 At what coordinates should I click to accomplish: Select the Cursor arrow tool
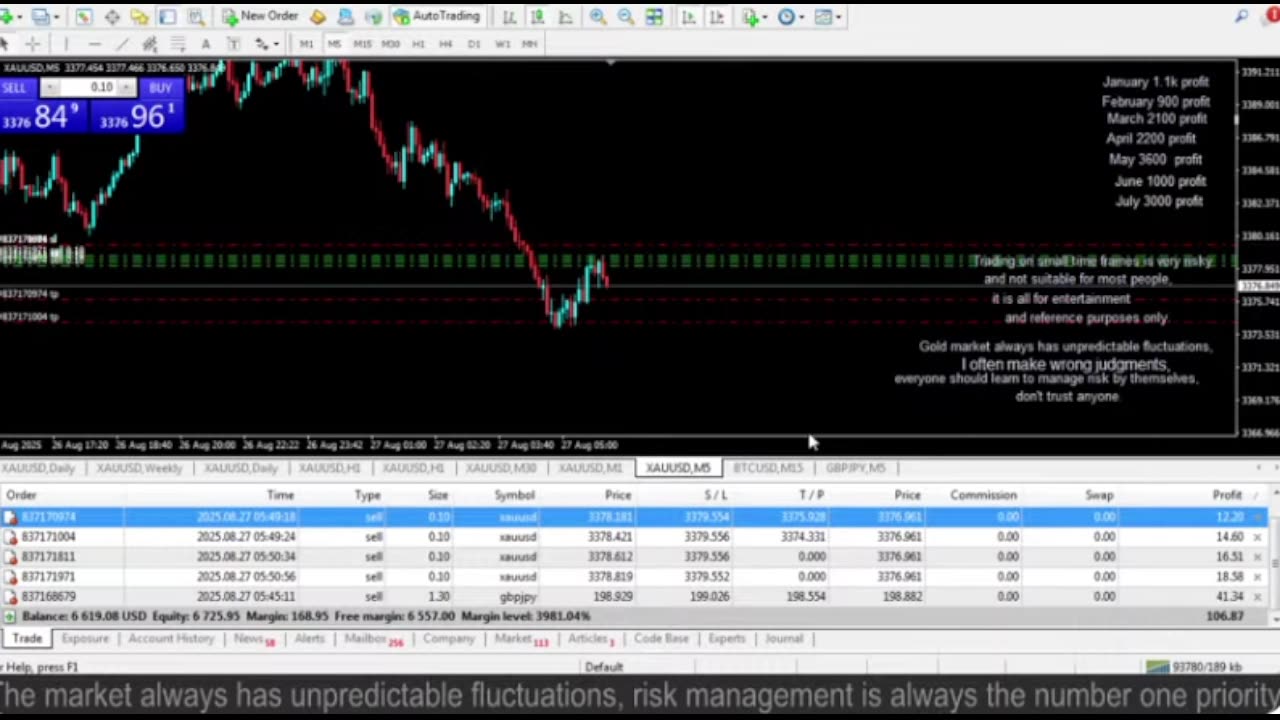tap(5, 44)
